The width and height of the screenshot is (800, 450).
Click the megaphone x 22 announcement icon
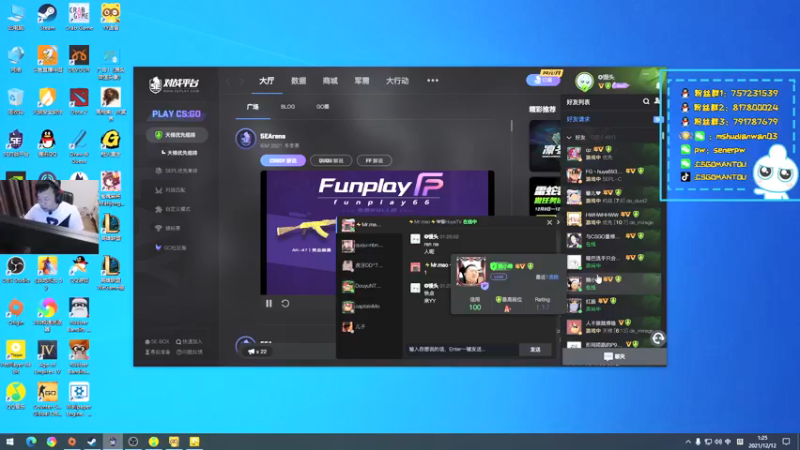click(x=258, y=352)
